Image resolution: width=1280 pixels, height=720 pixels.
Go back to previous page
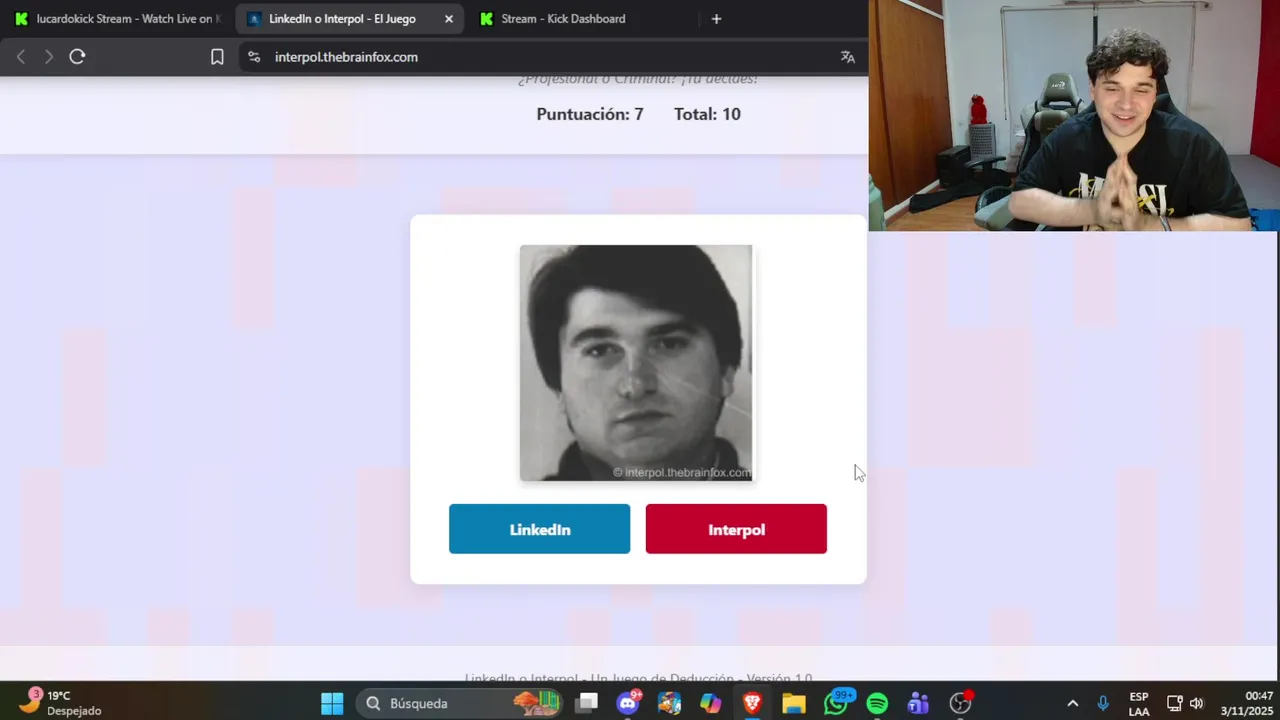click(x=21, y=57)
